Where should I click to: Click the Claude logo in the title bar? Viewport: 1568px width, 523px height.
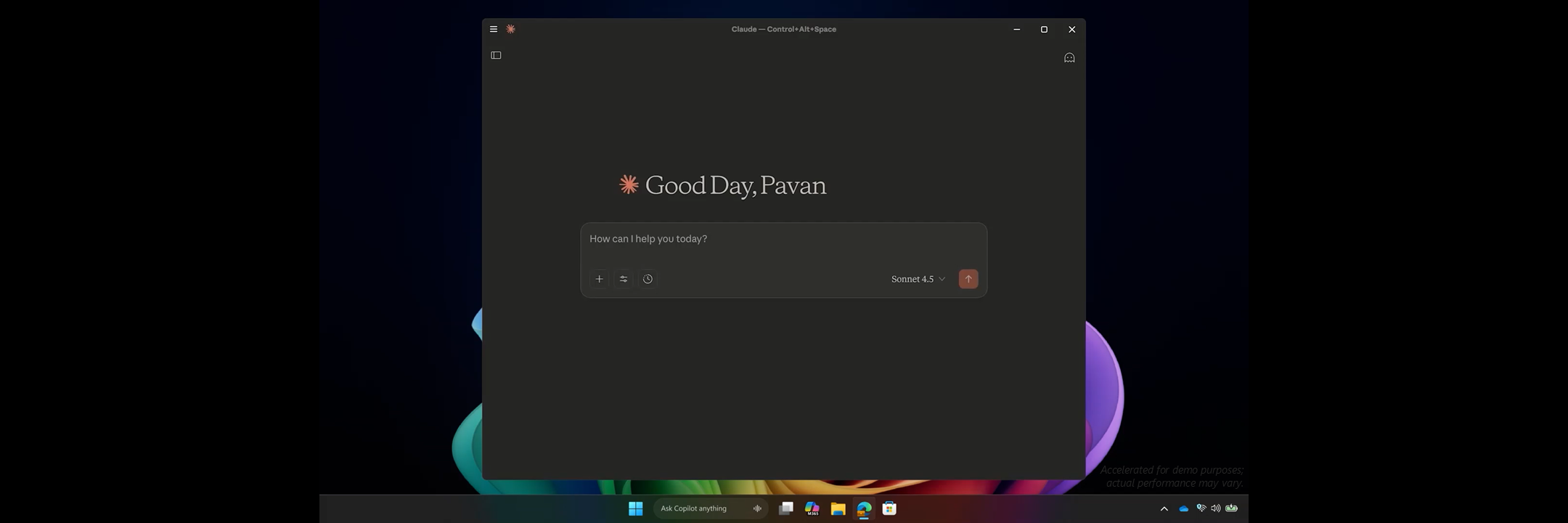pos(511,29)
